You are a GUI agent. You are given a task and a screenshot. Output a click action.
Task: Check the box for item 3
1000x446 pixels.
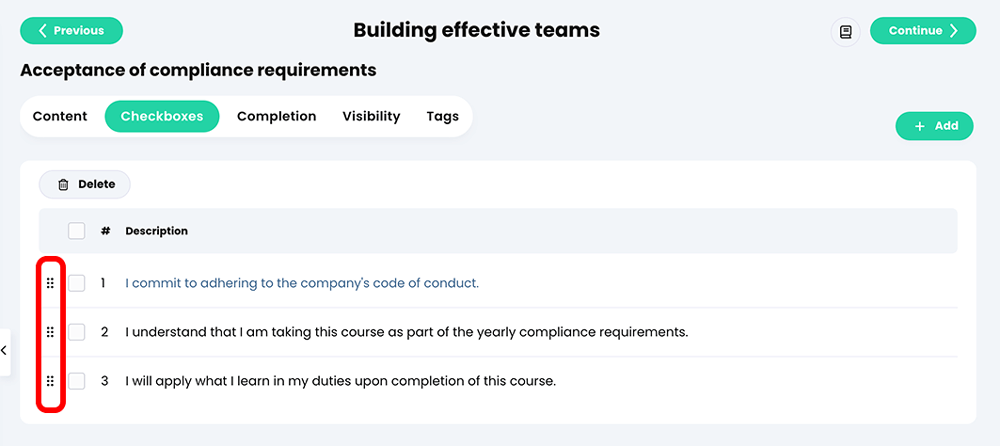tap(77, 381)
